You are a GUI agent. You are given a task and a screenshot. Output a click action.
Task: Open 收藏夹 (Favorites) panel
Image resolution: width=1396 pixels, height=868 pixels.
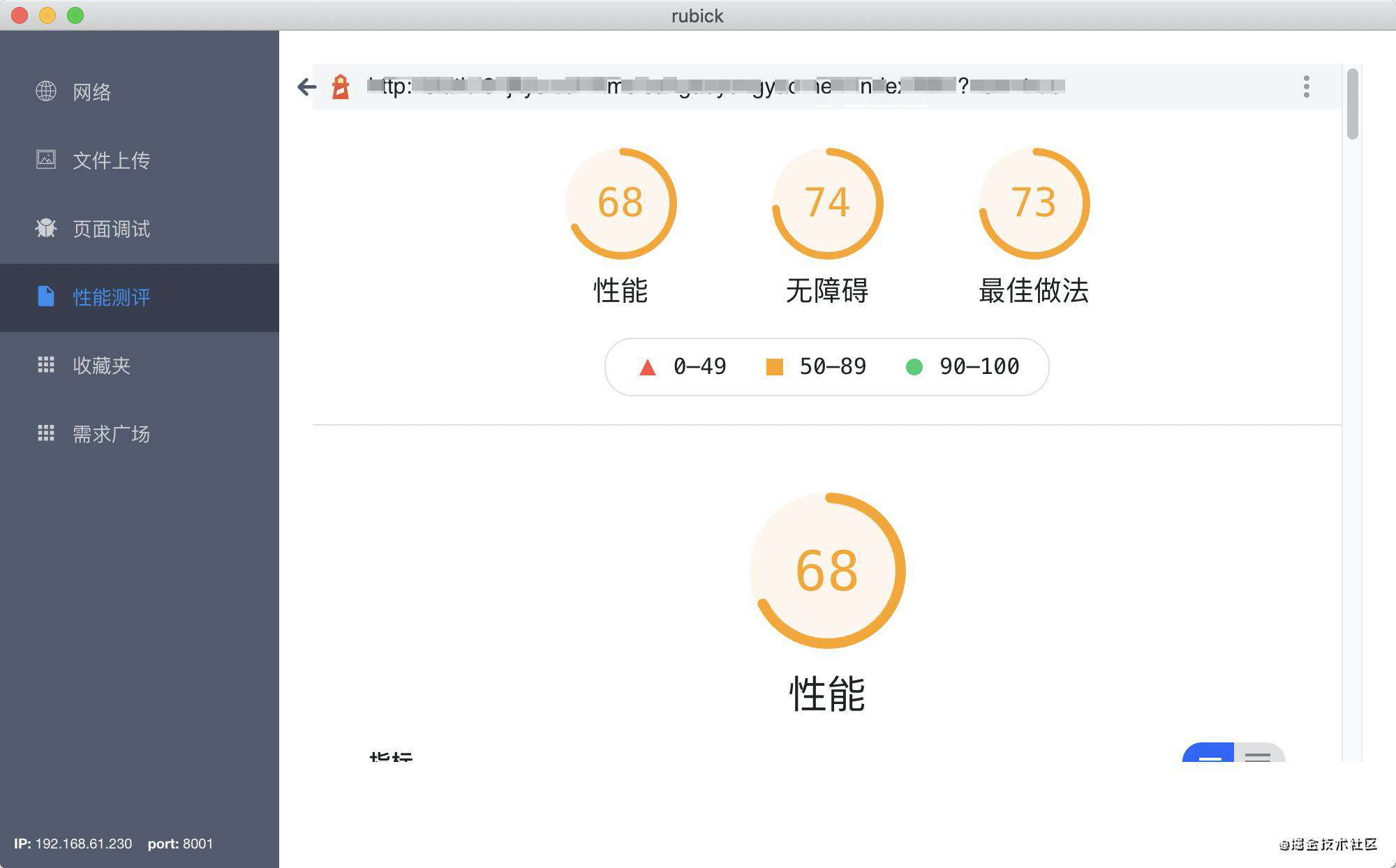tap(100, 363)
